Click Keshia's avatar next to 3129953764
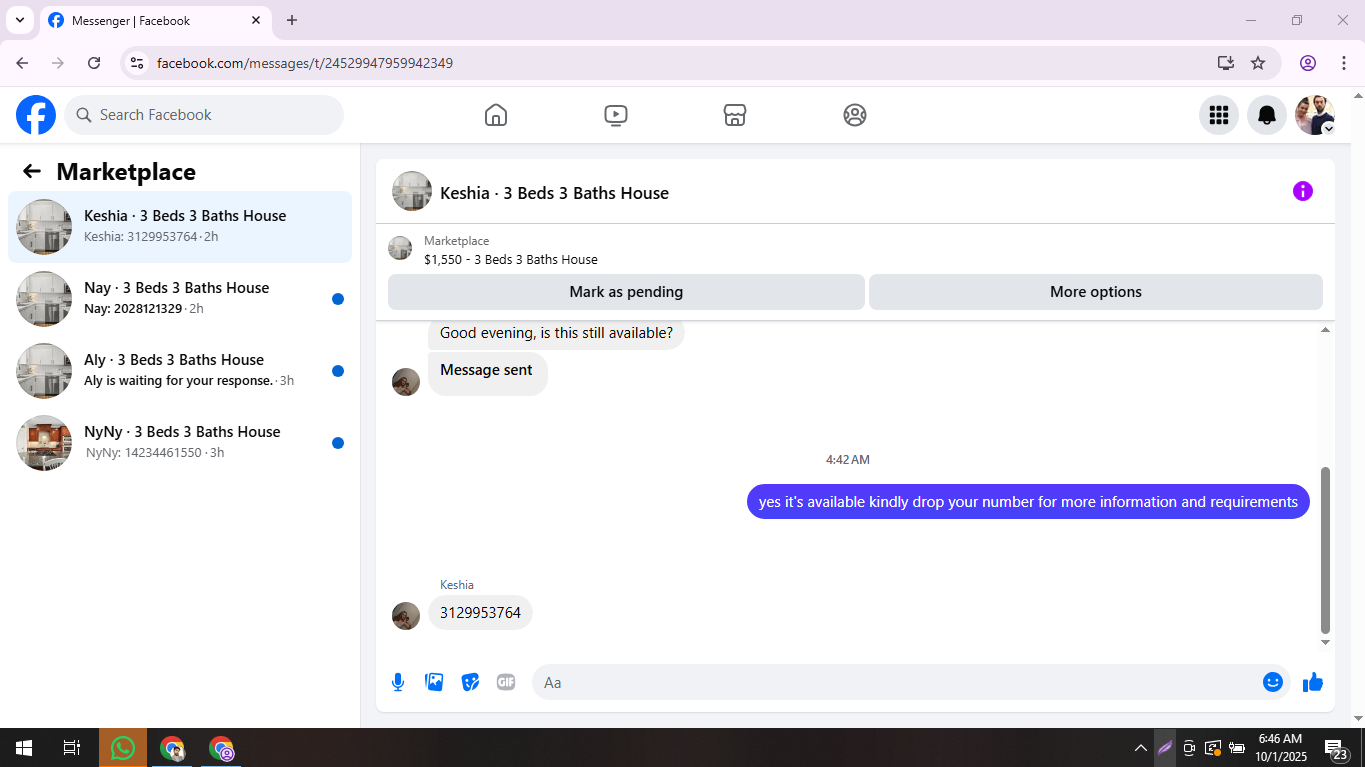This screenshot has width=1365, height=767. pos(406,616)
